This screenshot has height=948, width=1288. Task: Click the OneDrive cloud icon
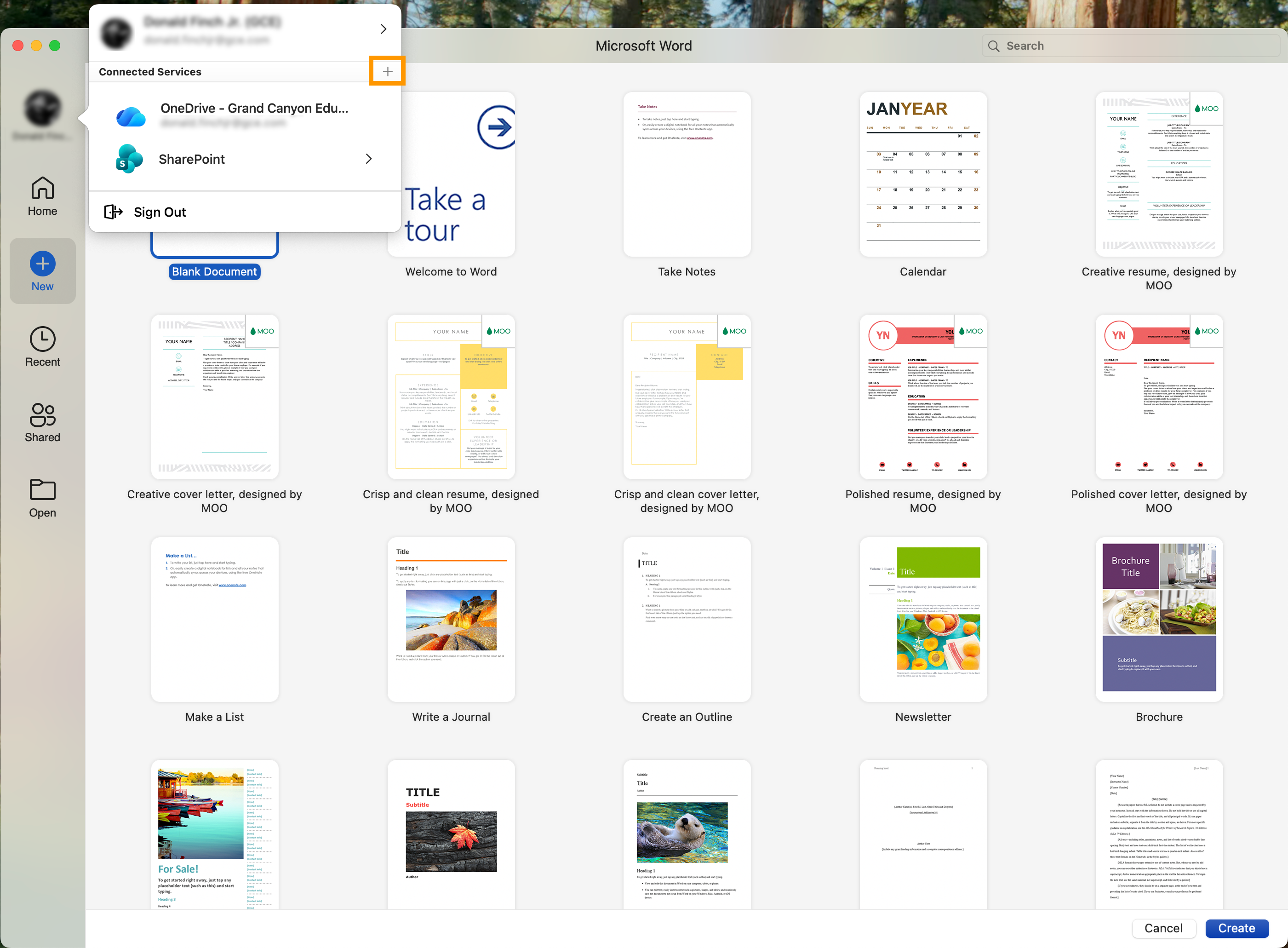(131, 117)
